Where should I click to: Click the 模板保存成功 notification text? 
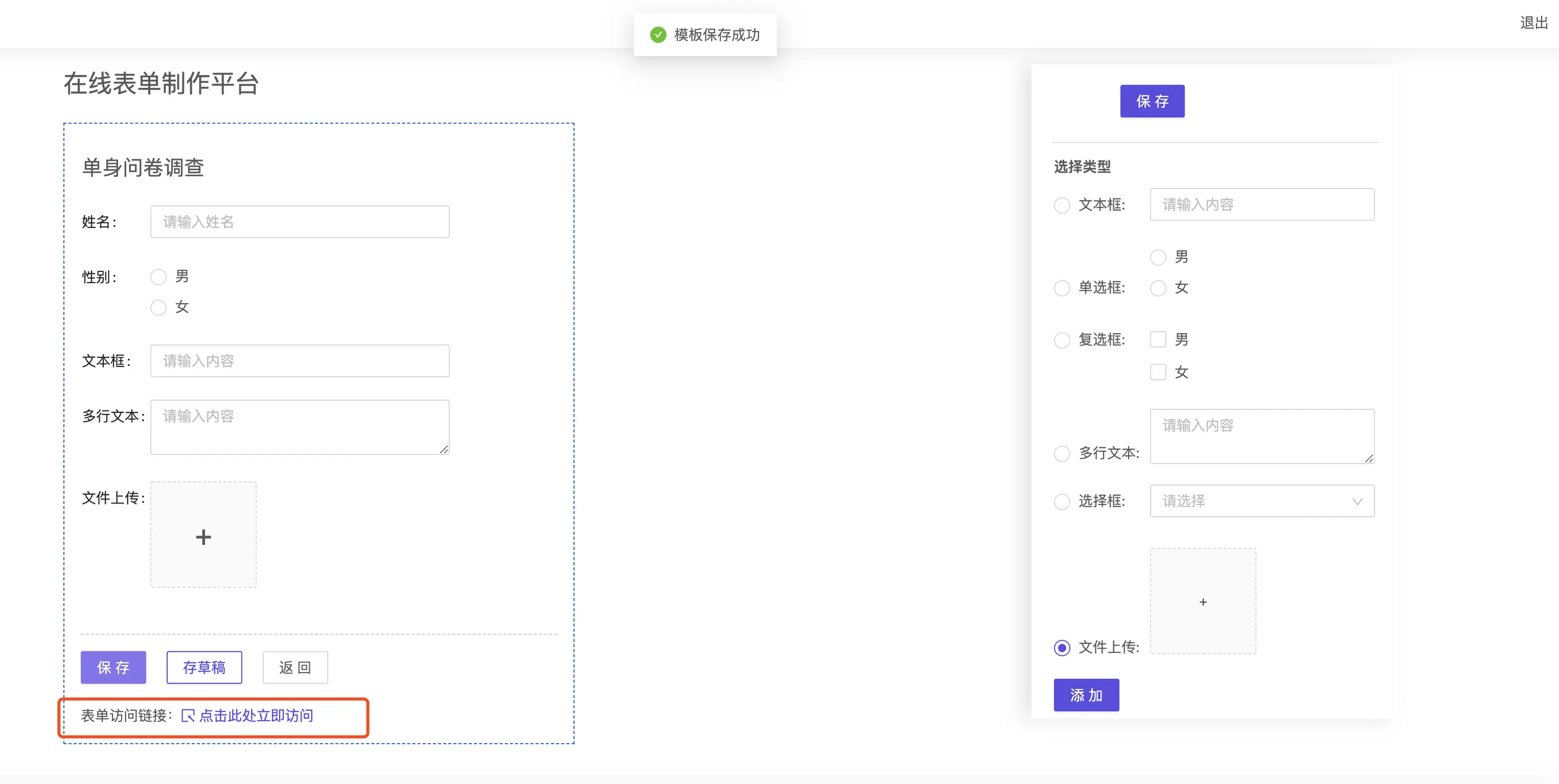click(x=717, y=35)
